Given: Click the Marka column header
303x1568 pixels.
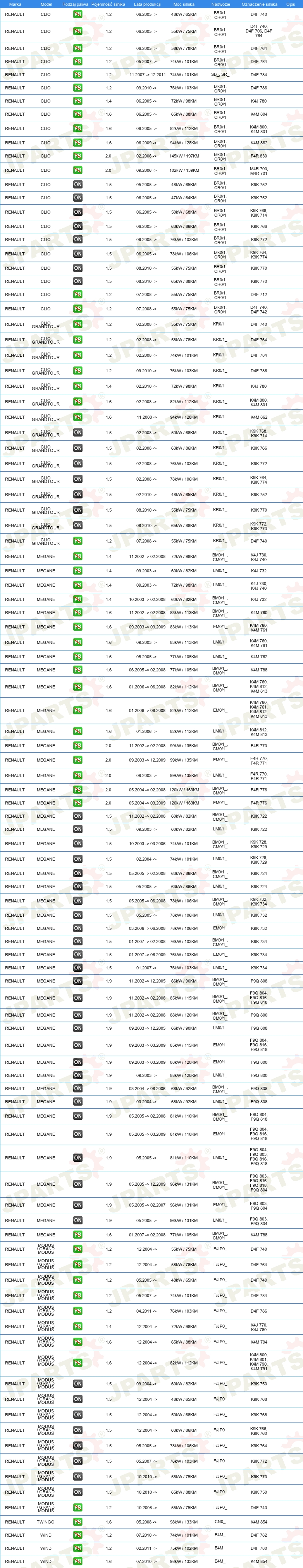Looking at the screenshot, I should click(15, 4).
